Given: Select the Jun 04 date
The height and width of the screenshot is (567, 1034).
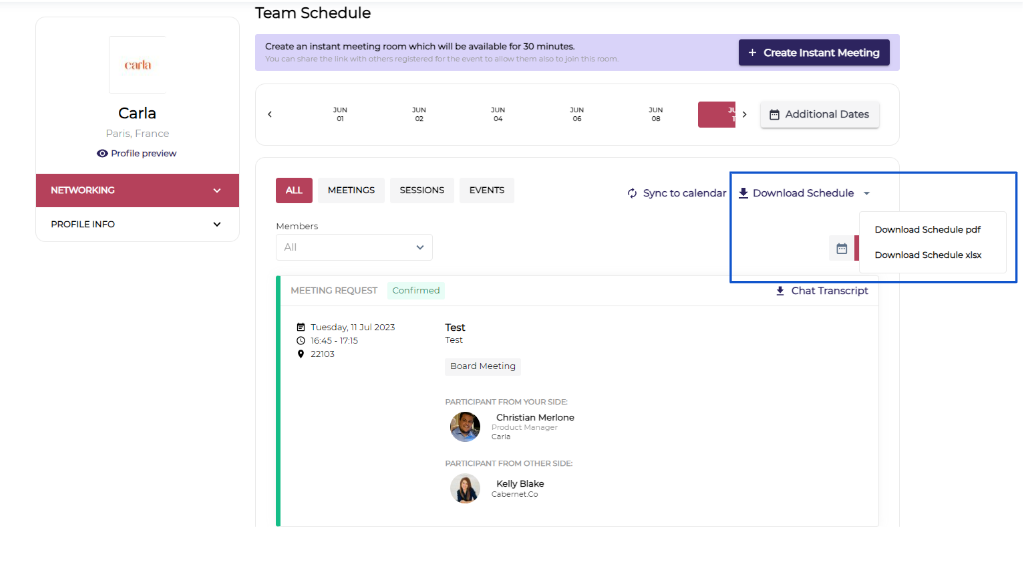Looking at the screenshot, I should coord(498,114).
